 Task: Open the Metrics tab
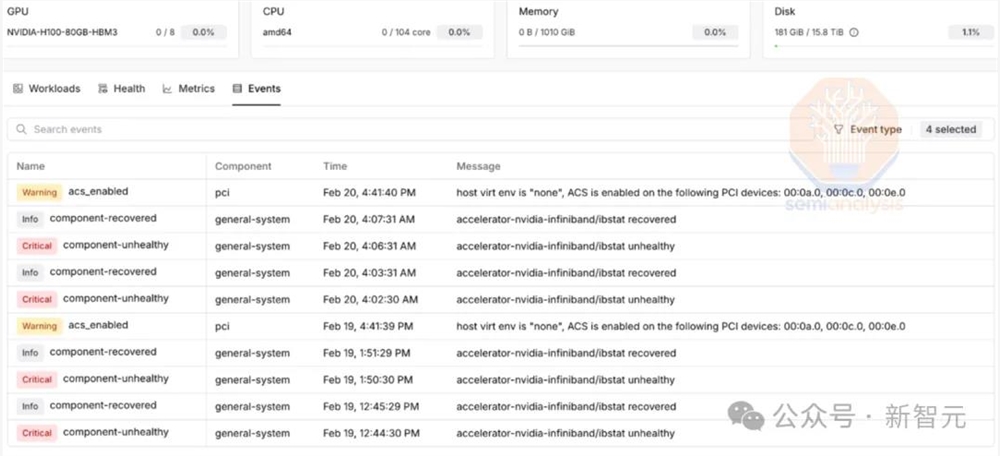[x=196, y=89]
